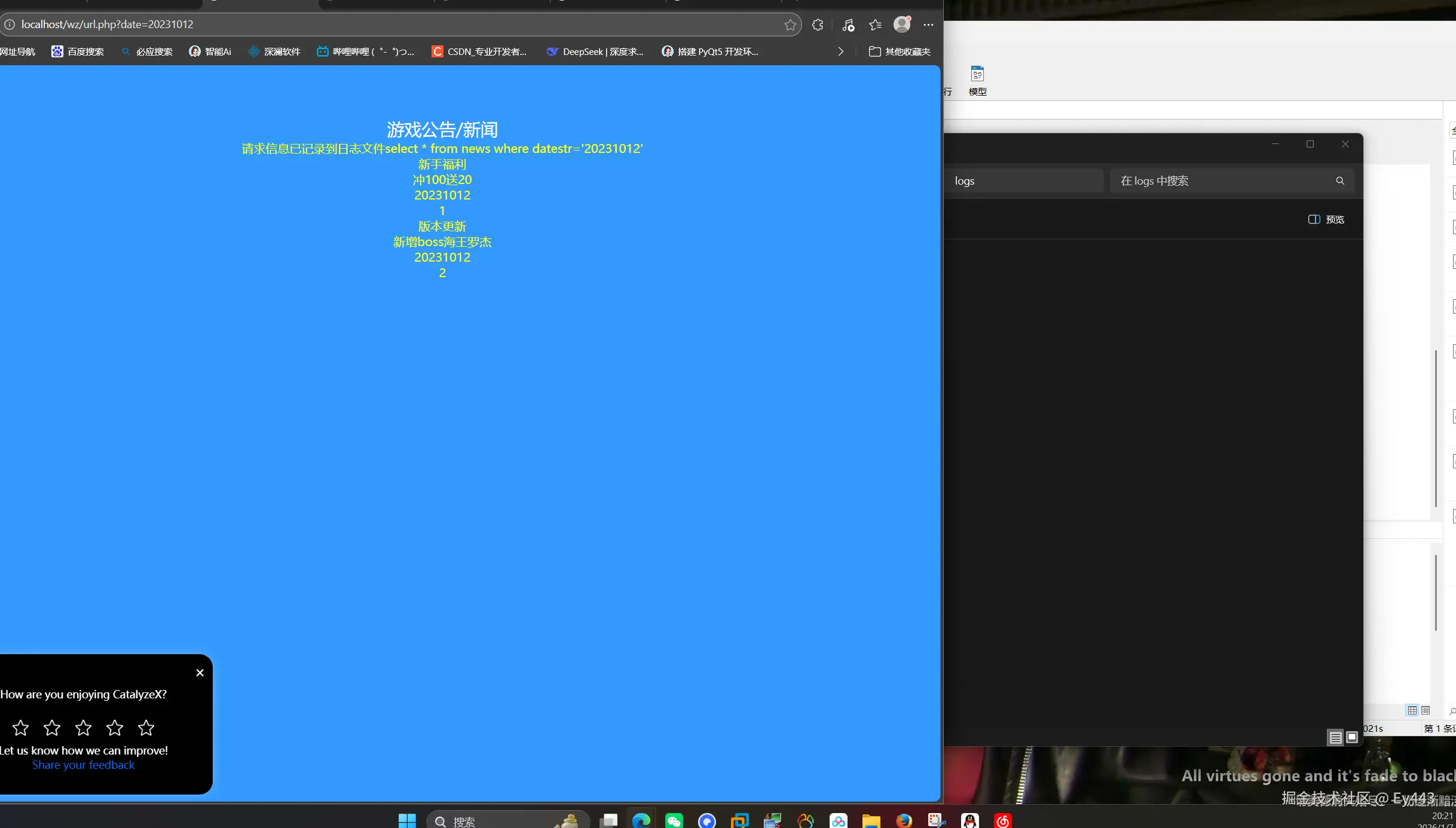1456x828 pixels.
Task: Switch to large thumbnails view in explorer
Action: (x=1352, y=738)
